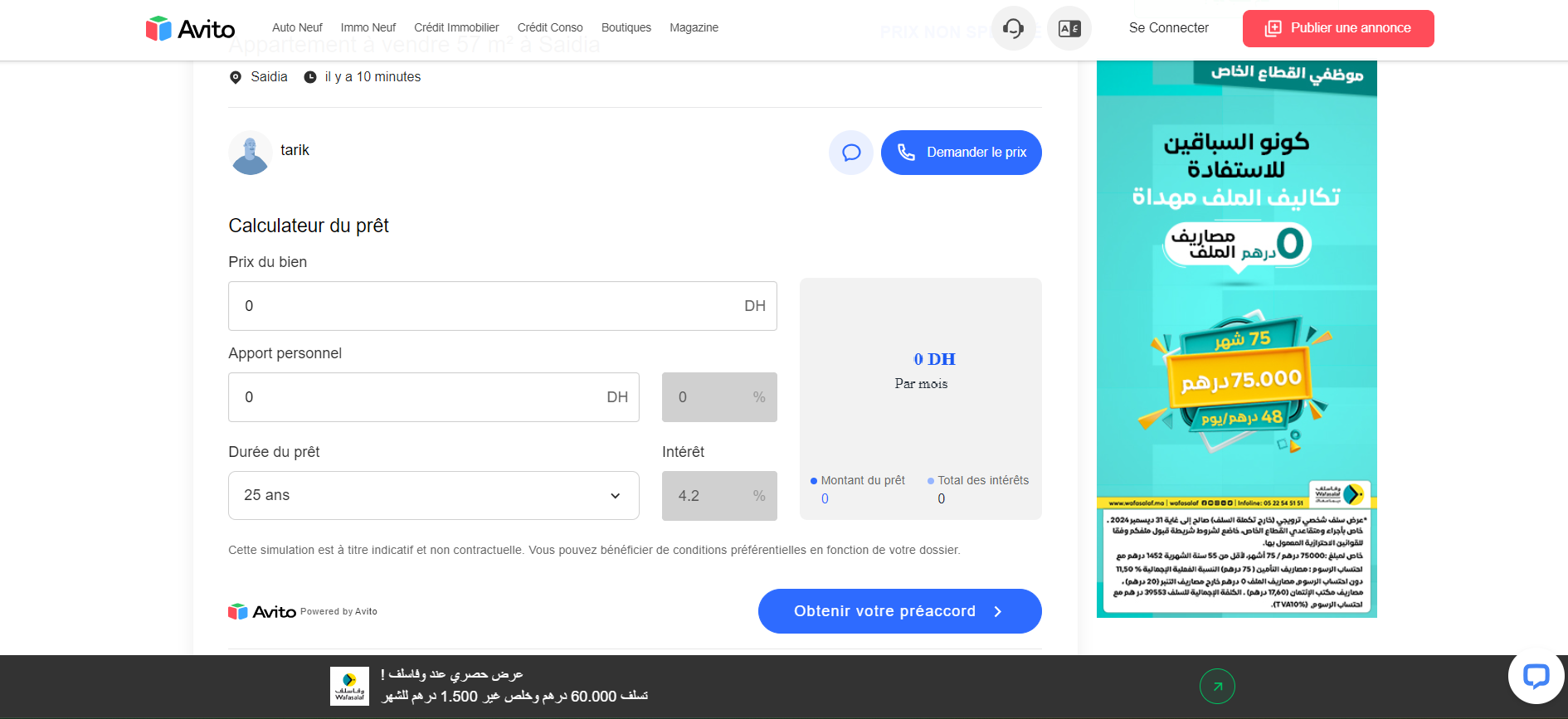Switch language with the translate icon
1568x719 pixels.
point(1069,28)
